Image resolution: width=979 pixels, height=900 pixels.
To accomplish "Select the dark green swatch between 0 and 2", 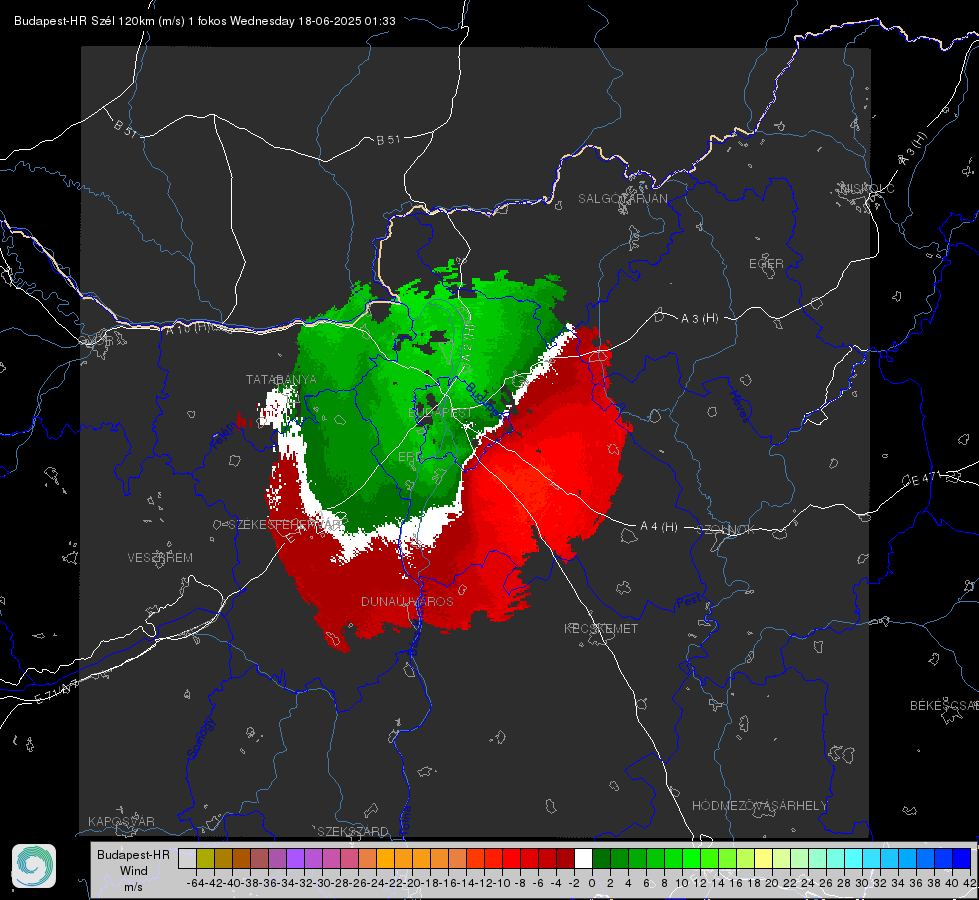I will 601,858.
